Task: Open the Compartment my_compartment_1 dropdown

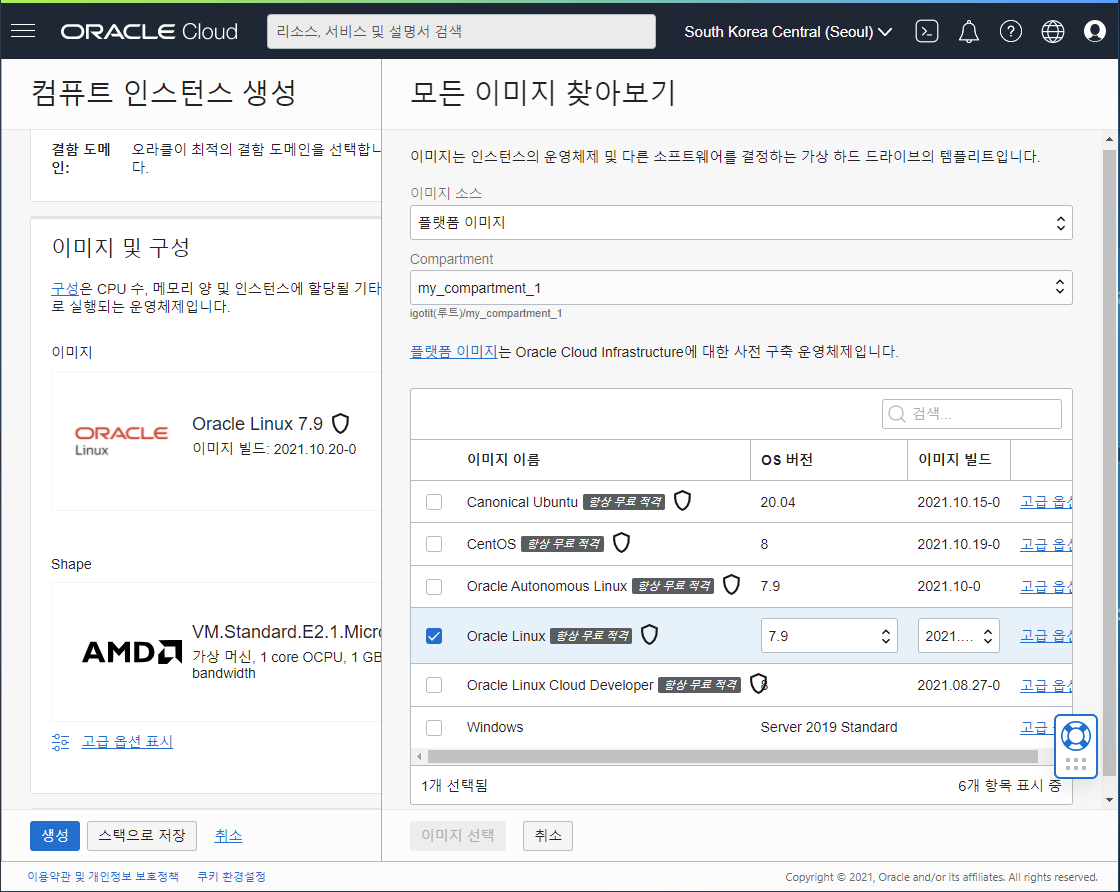Action: (x=741, y=287)
